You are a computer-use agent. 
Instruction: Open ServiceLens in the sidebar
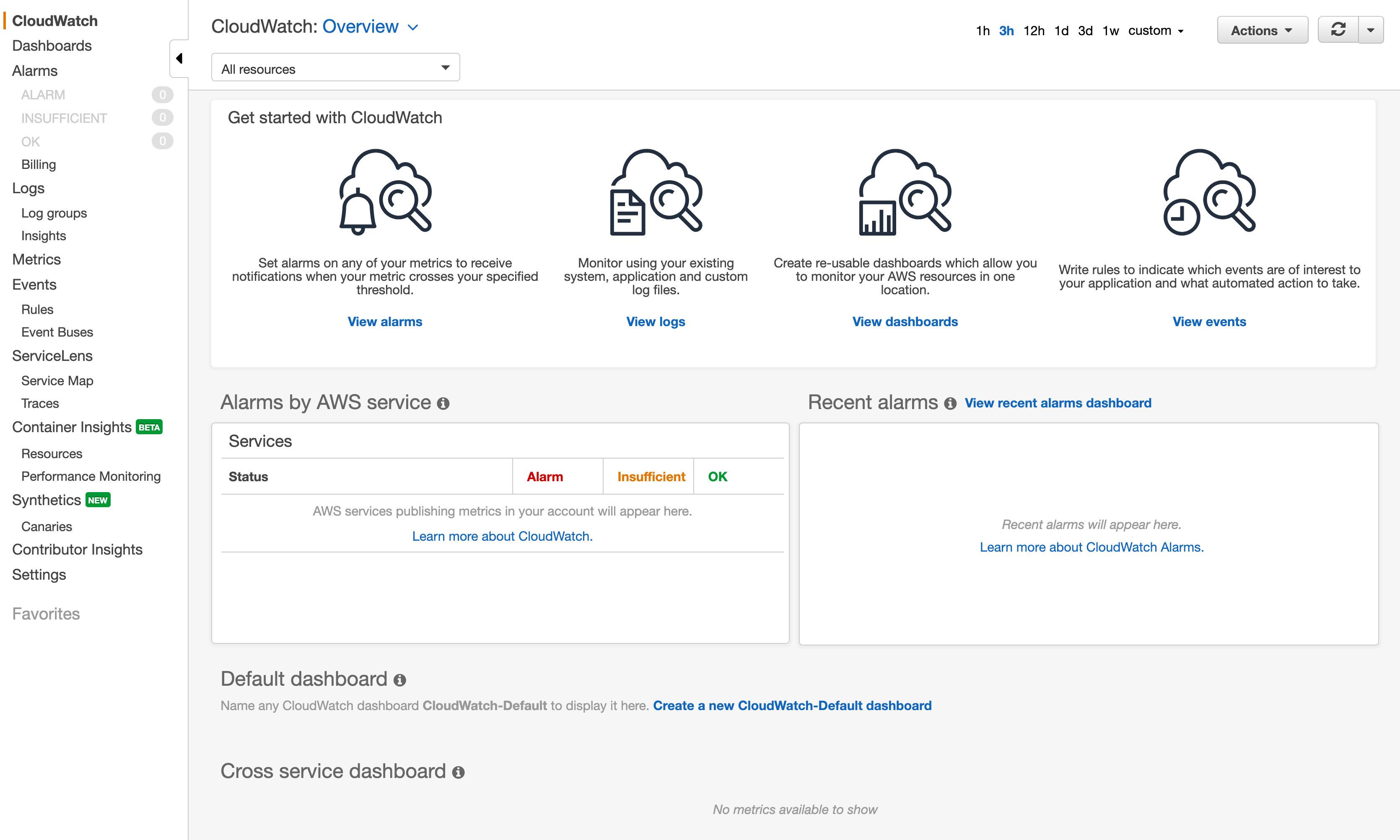point(52,356)
